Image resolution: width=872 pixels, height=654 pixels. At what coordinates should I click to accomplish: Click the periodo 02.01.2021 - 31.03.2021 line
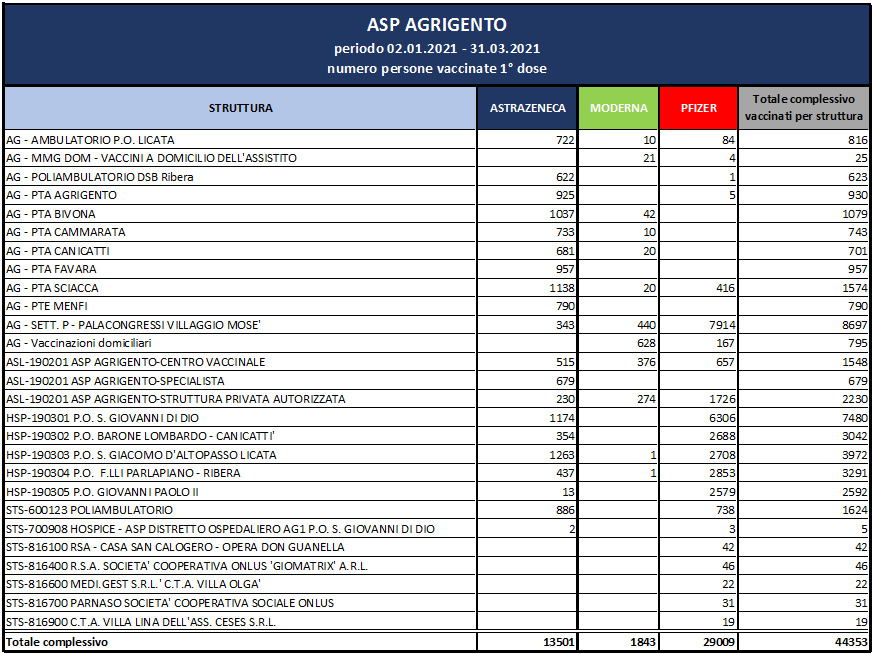click(x=437, y=49)
